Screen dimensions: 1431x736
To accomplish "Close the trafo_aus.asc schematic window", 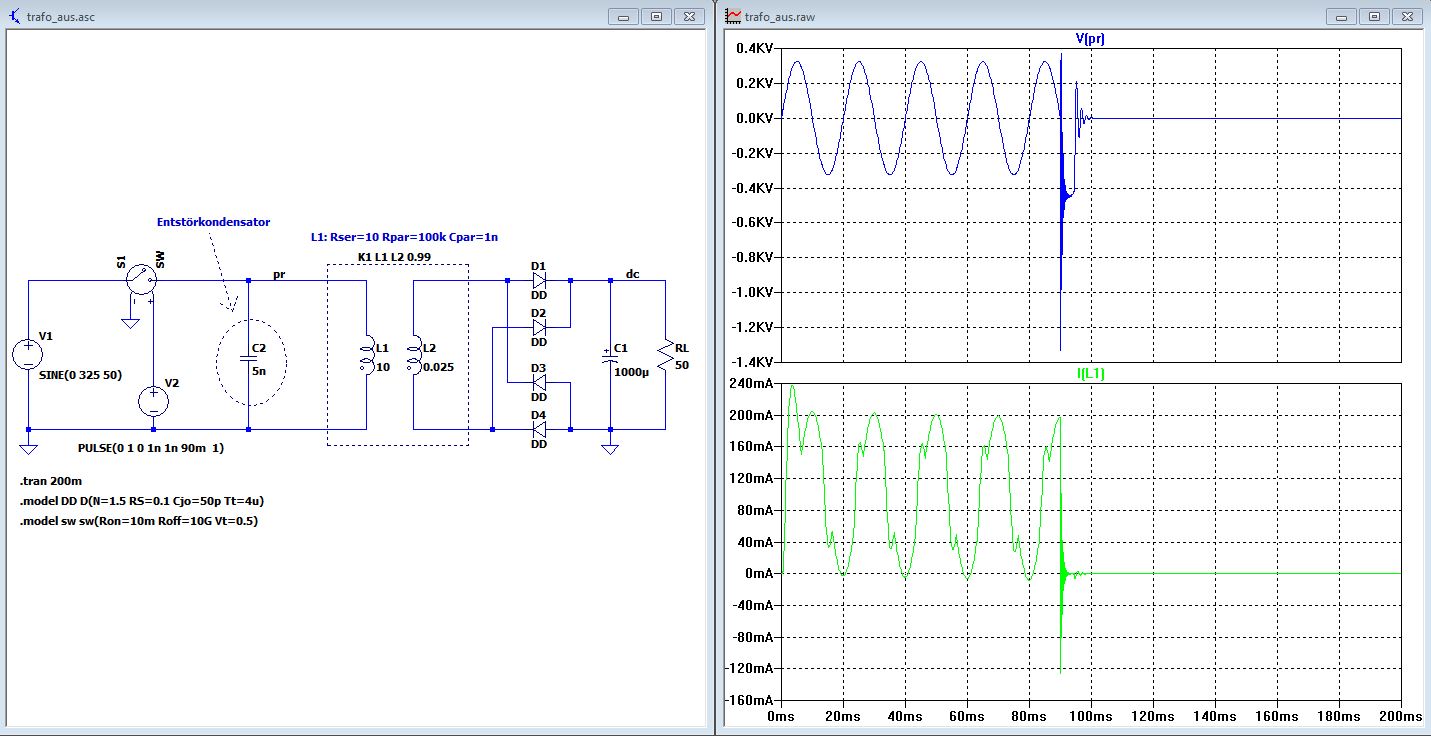I will 689,16.
